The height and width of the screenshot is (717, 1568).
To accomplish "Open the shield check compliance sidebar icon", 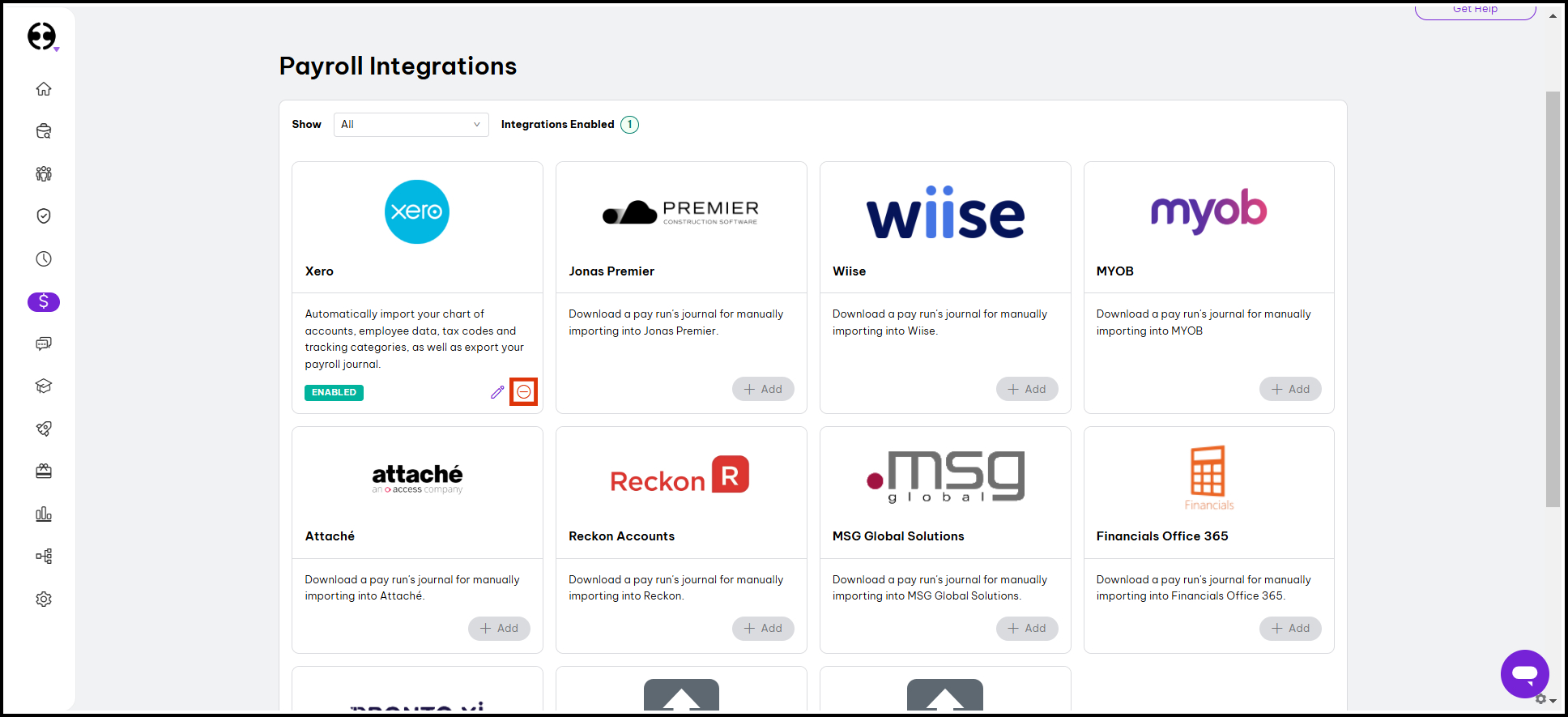I will (44, 216).
